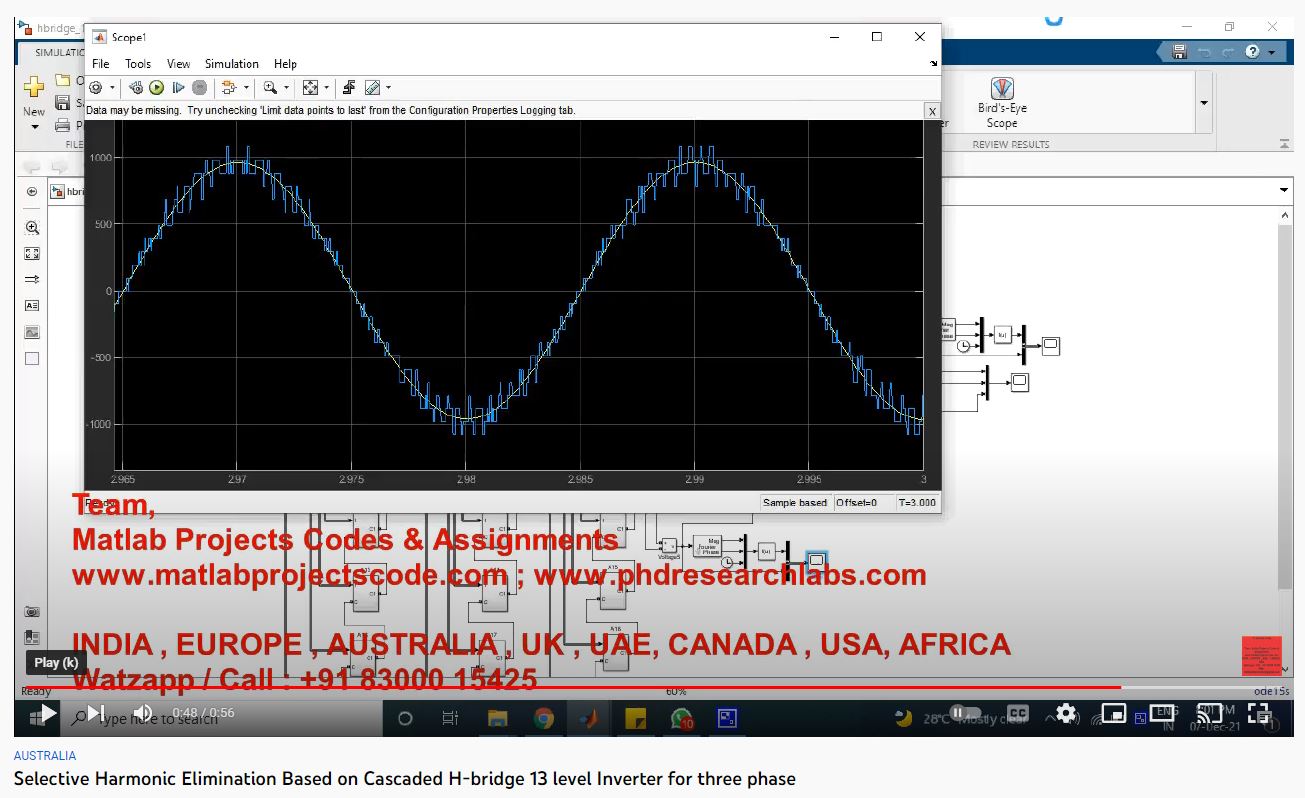1305x798 pixels.
Task: Toggle closed captions on the video
Action: click(x=1017, y=714)
